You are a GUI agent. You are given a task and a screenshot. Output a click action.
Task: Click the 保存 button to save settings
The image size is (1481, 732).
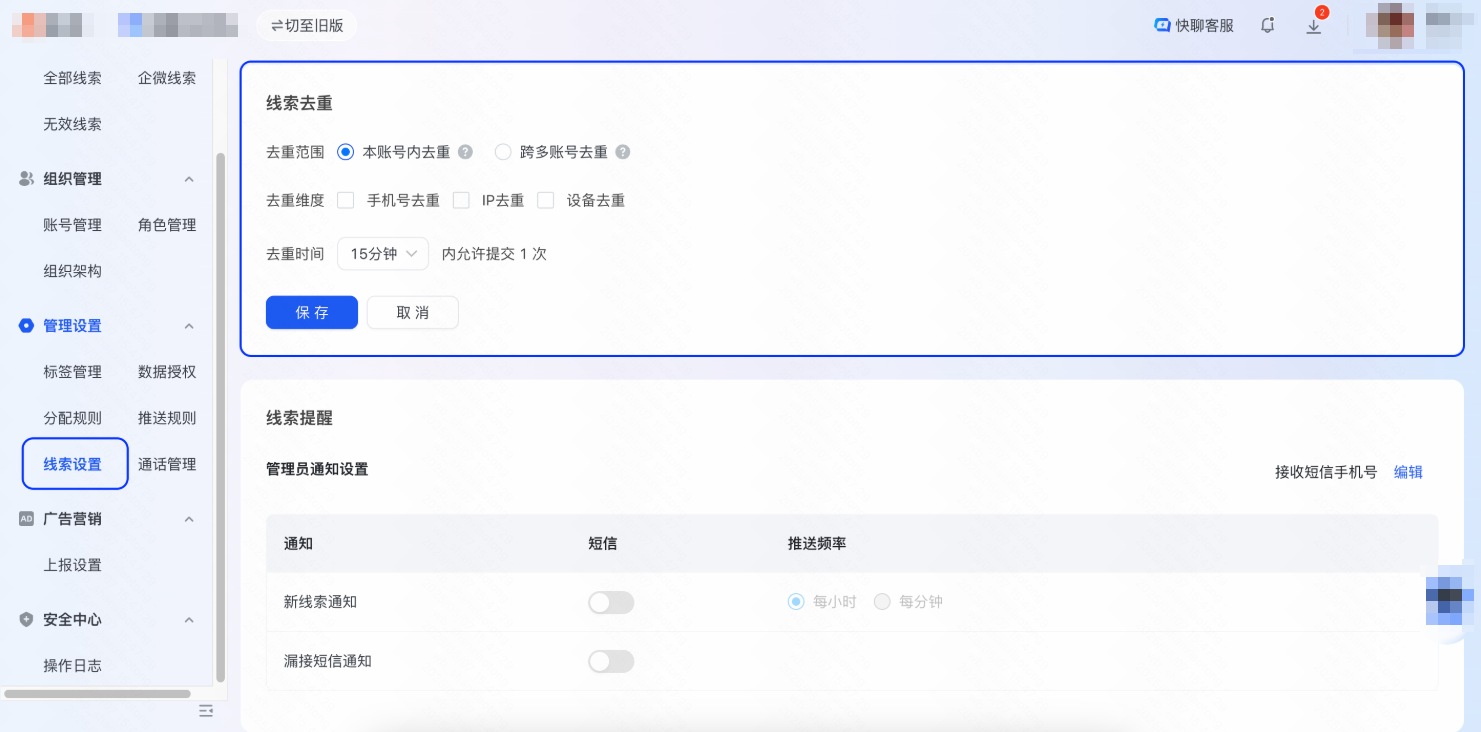tap(311, 312)
